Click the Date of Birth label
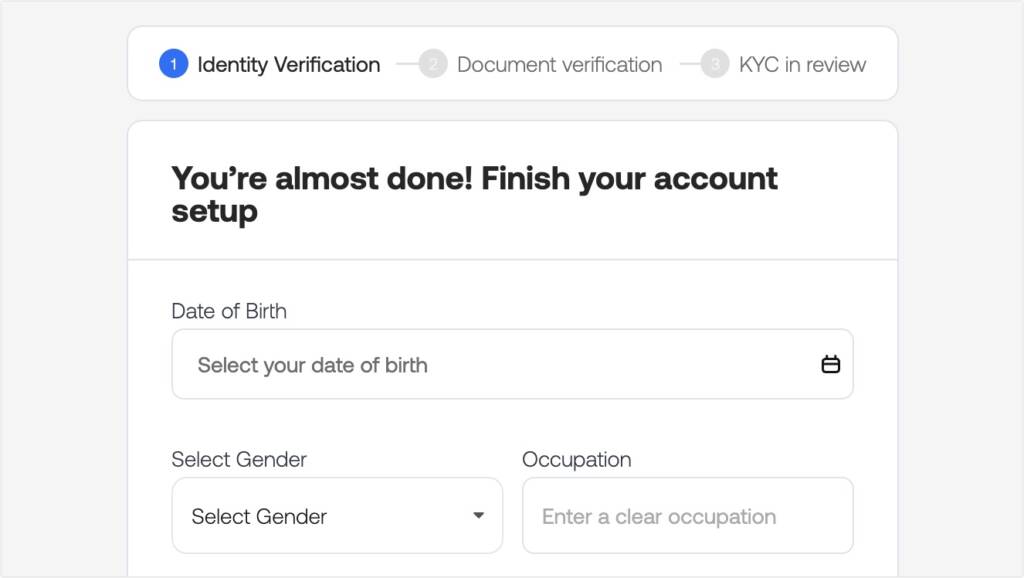This screenshot has height=578, width=1024. pyautogui.click(x=229, y=311)
